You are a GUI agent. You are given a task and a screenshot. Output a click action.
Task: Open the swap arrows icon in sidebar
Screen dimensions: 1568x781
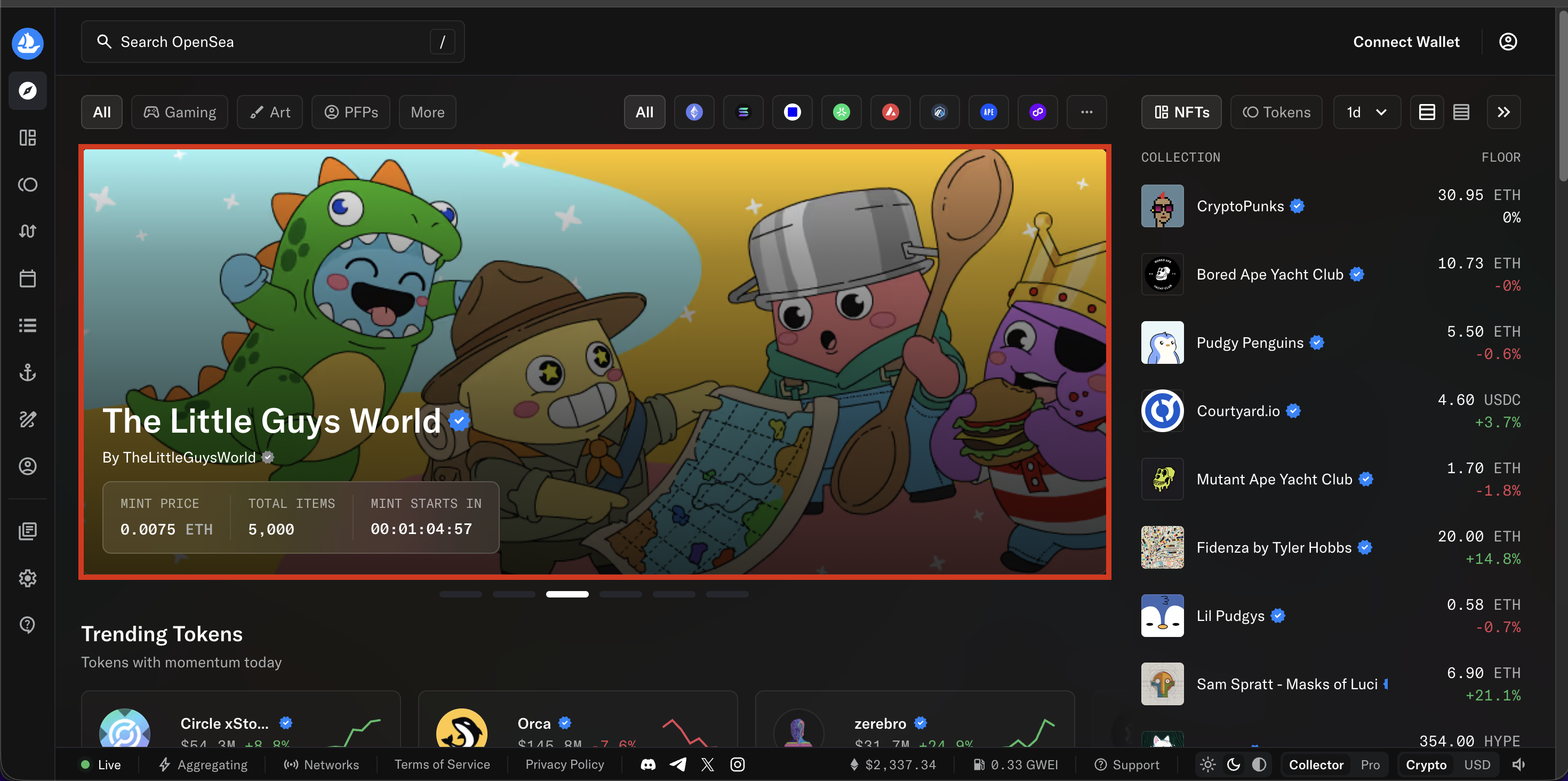[x=27, y=232]
